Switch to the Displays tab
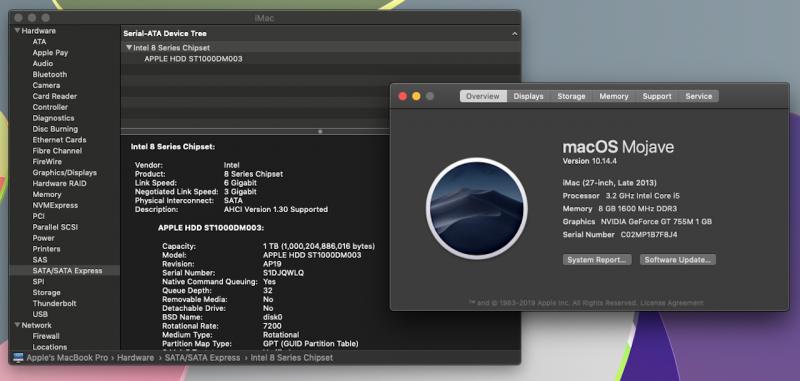Image resolution: width=800 pixels, height=381 pixels. coord(528,96)
